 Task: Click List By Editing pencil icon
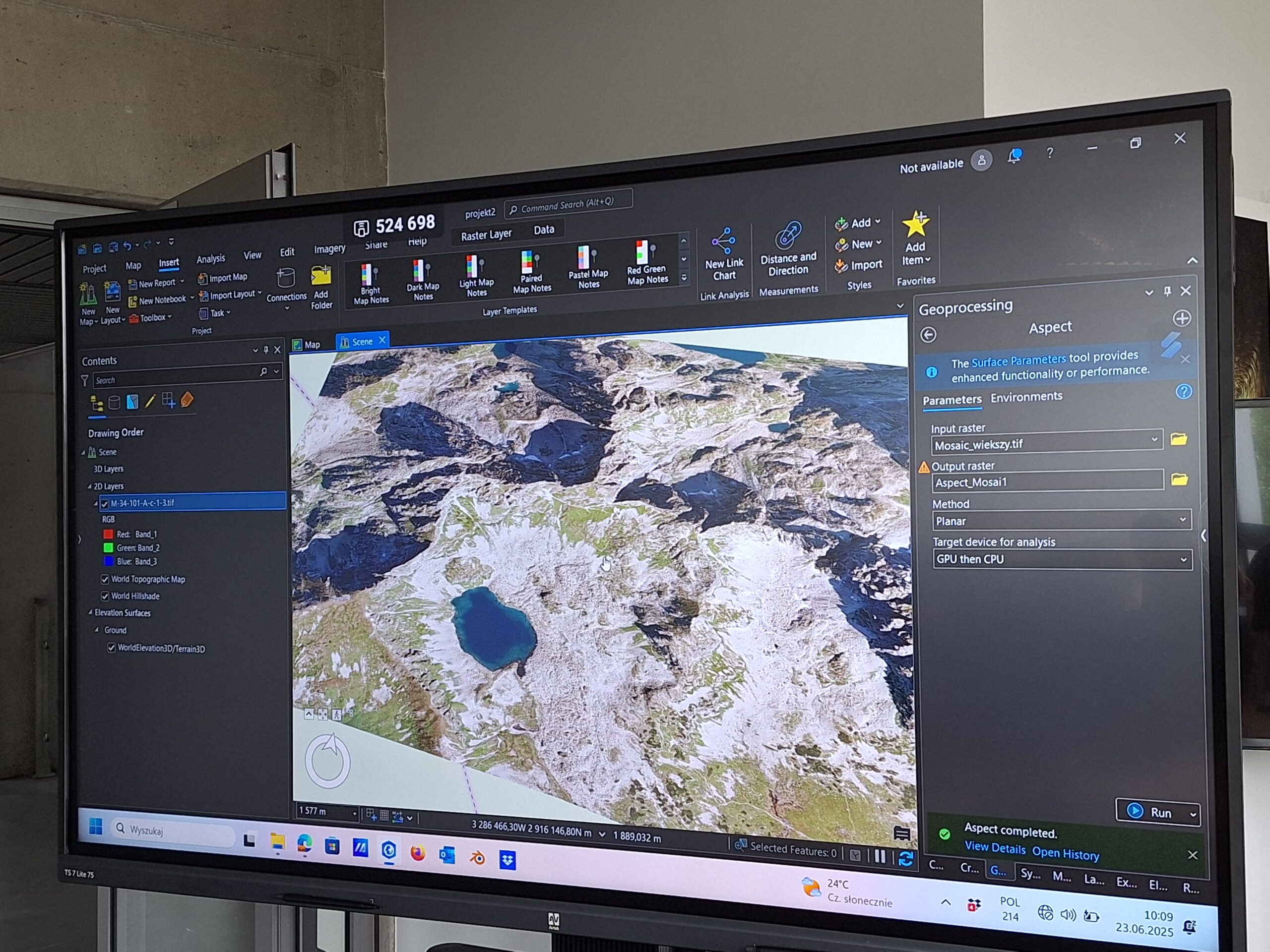point(150,401)
